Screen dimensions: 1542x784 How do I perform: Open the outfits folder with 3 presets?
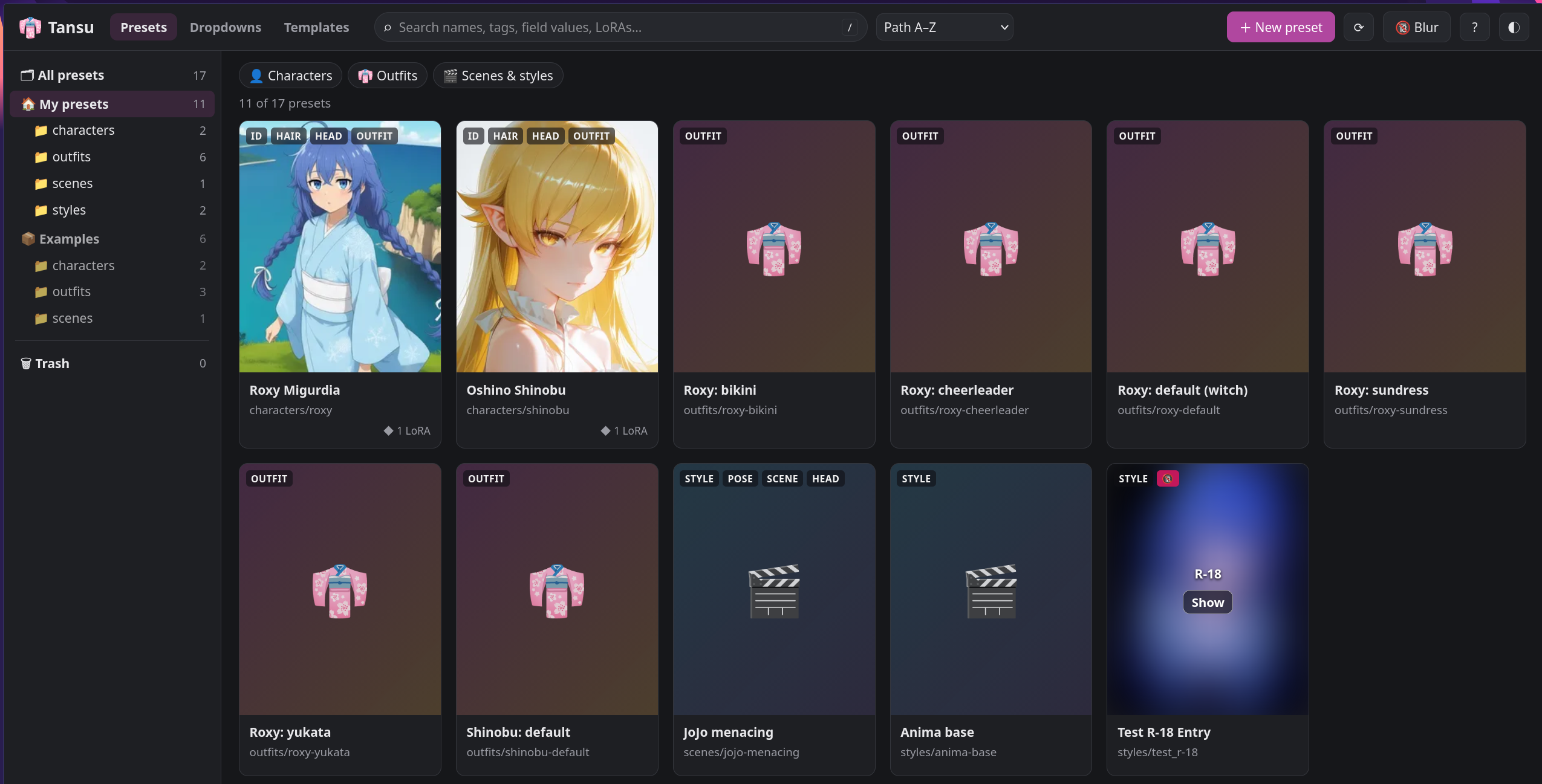[112, 291]
